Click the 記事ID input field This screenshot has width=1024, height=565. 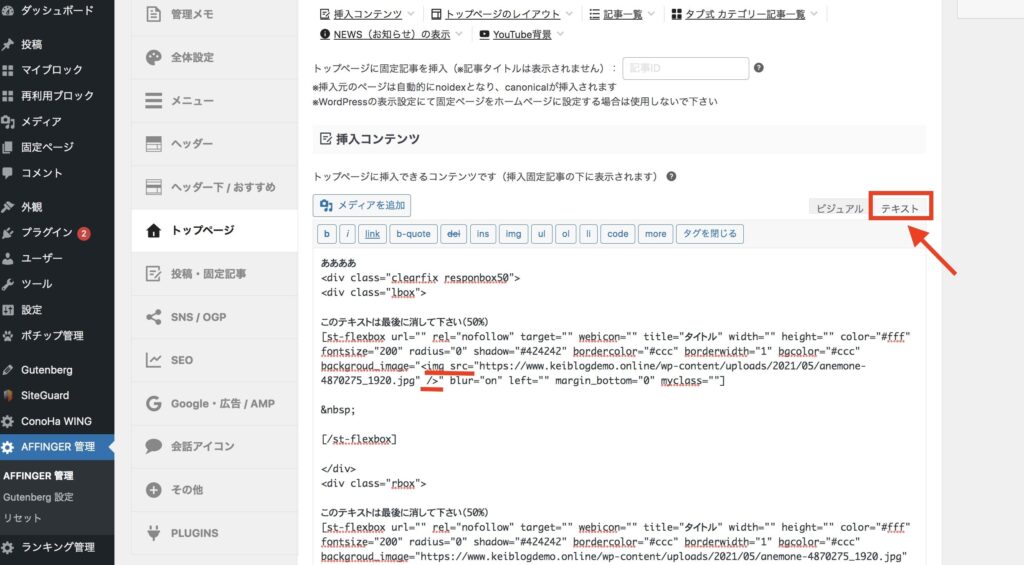pos(685,68)
